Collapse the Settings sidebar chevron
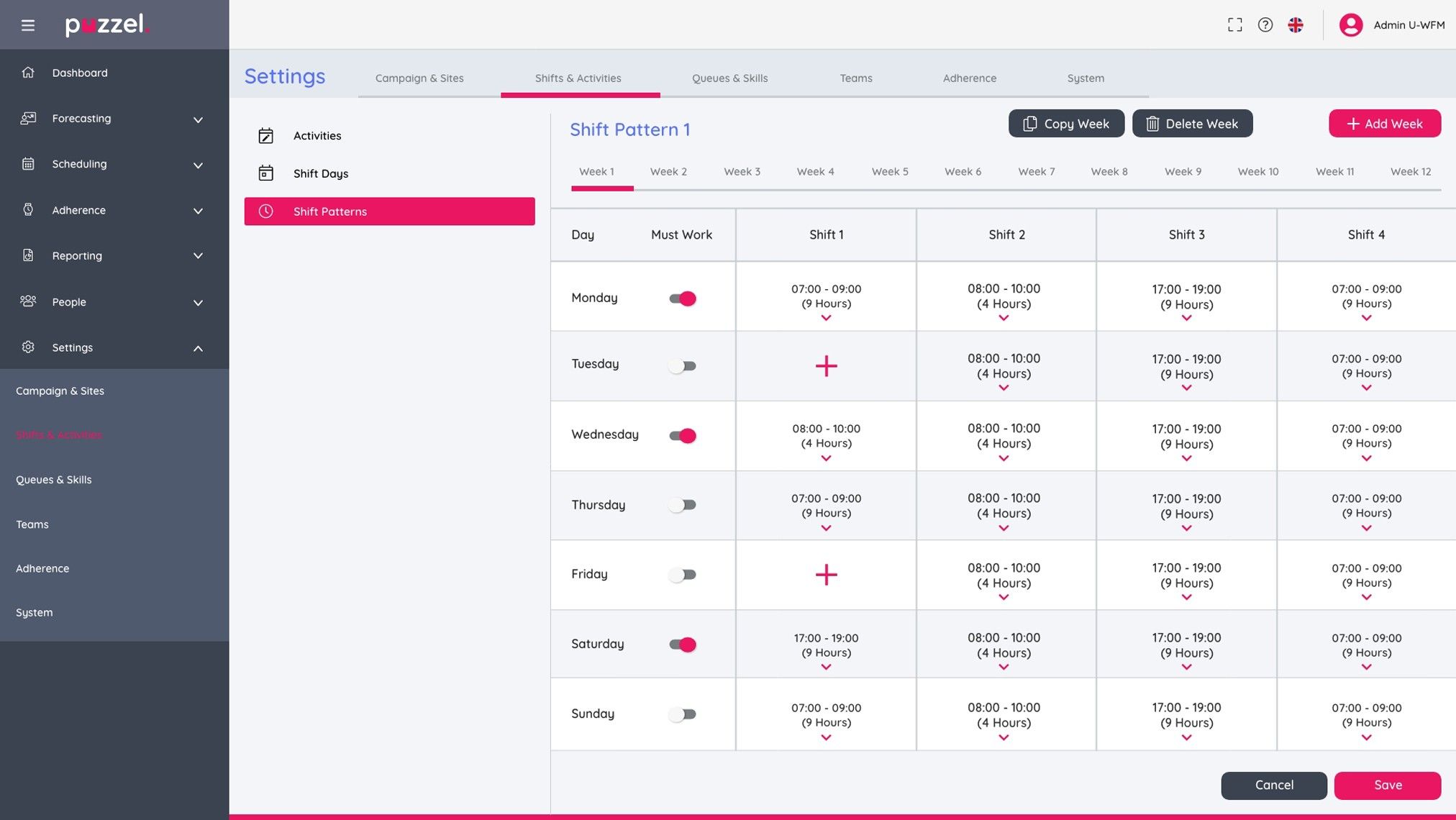This screenshot has width=1456, height=820. coord(198,349)
